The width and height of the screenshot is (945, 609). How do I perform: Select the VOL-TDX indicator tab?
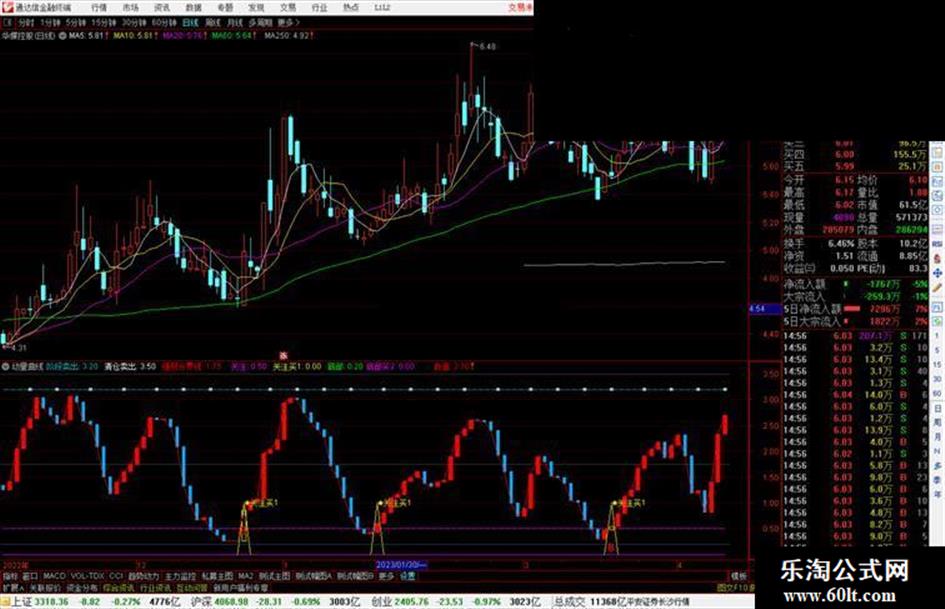(88, 576)
